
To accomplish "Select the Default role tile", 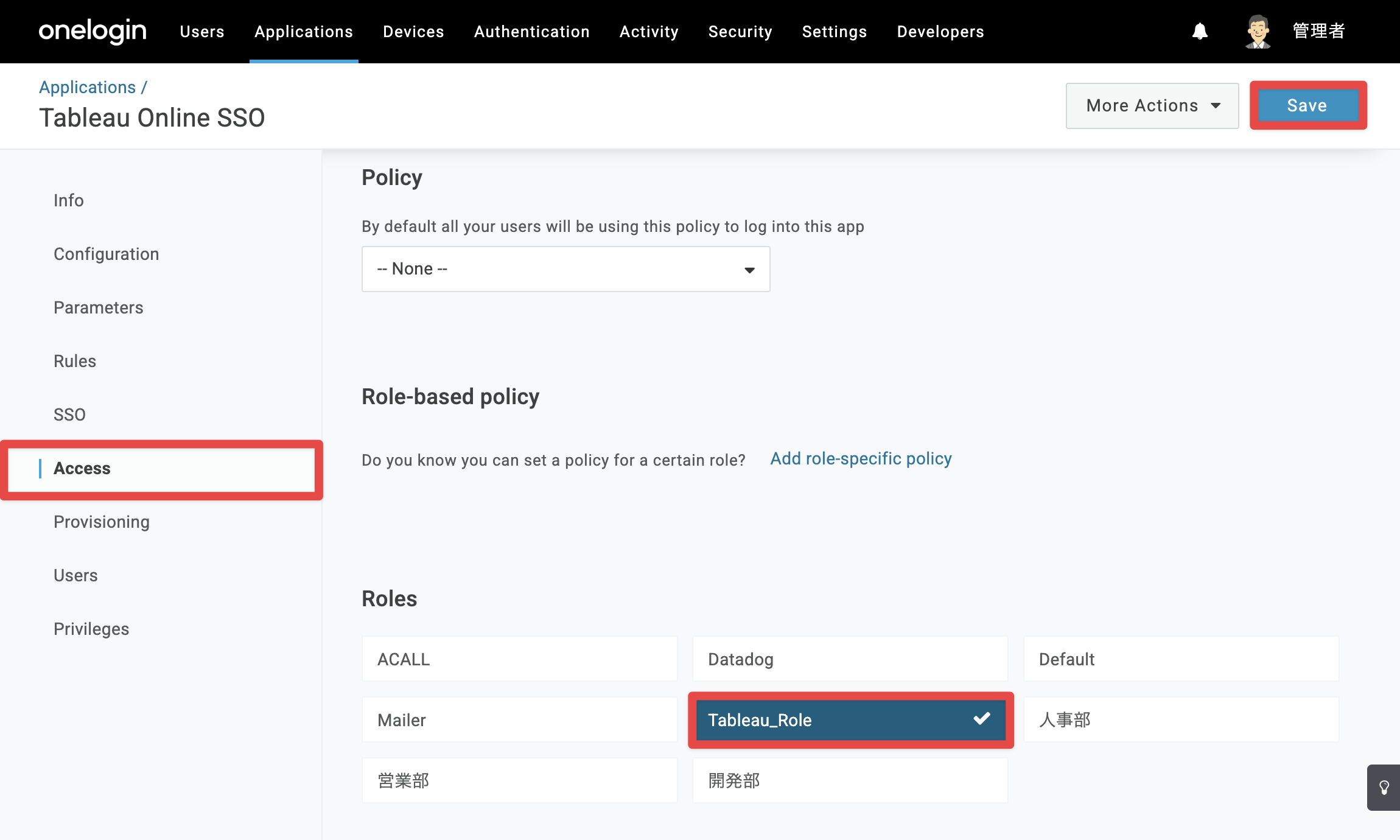I will [x=1181, y=659].
